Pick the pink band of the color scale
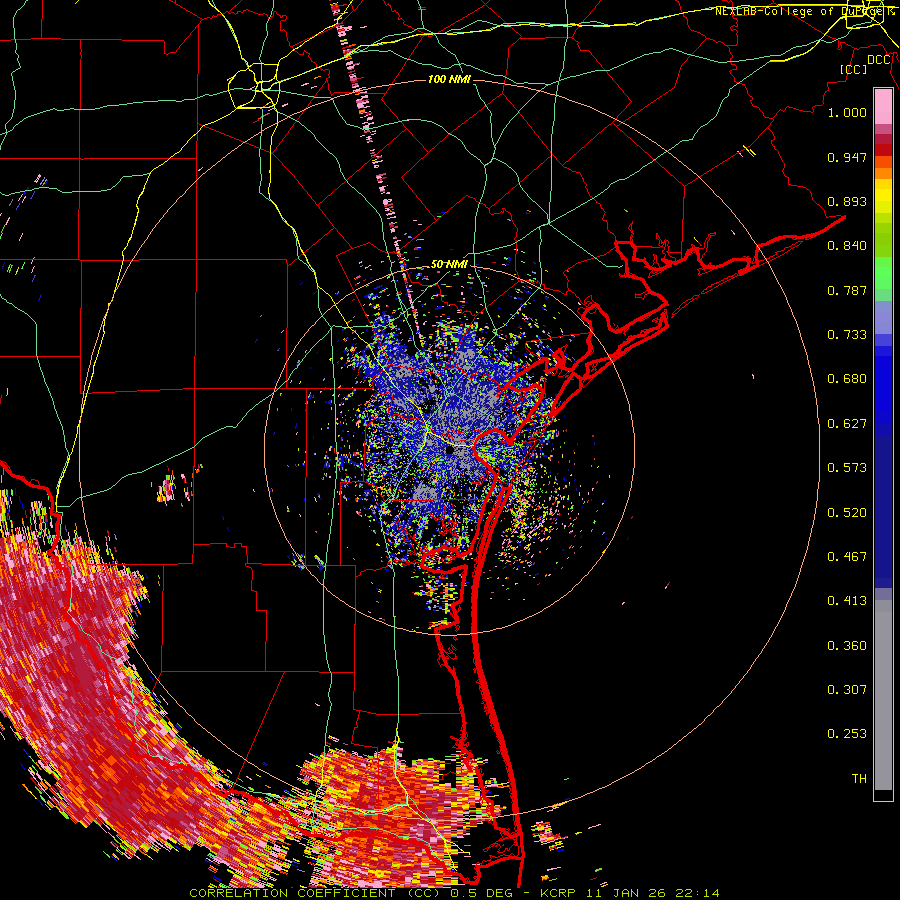 [883, 106]
